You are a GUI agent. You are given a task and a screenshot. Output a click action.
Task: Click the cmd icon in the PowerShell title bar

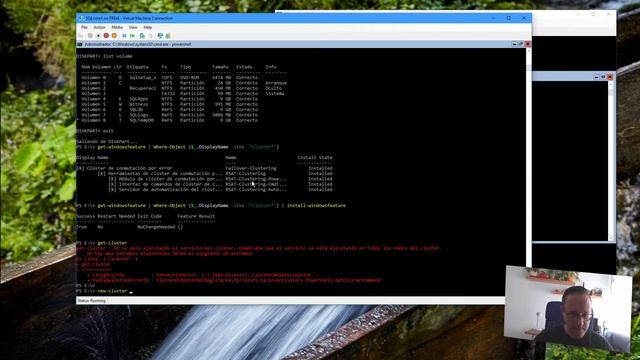(x=80, y=44)
